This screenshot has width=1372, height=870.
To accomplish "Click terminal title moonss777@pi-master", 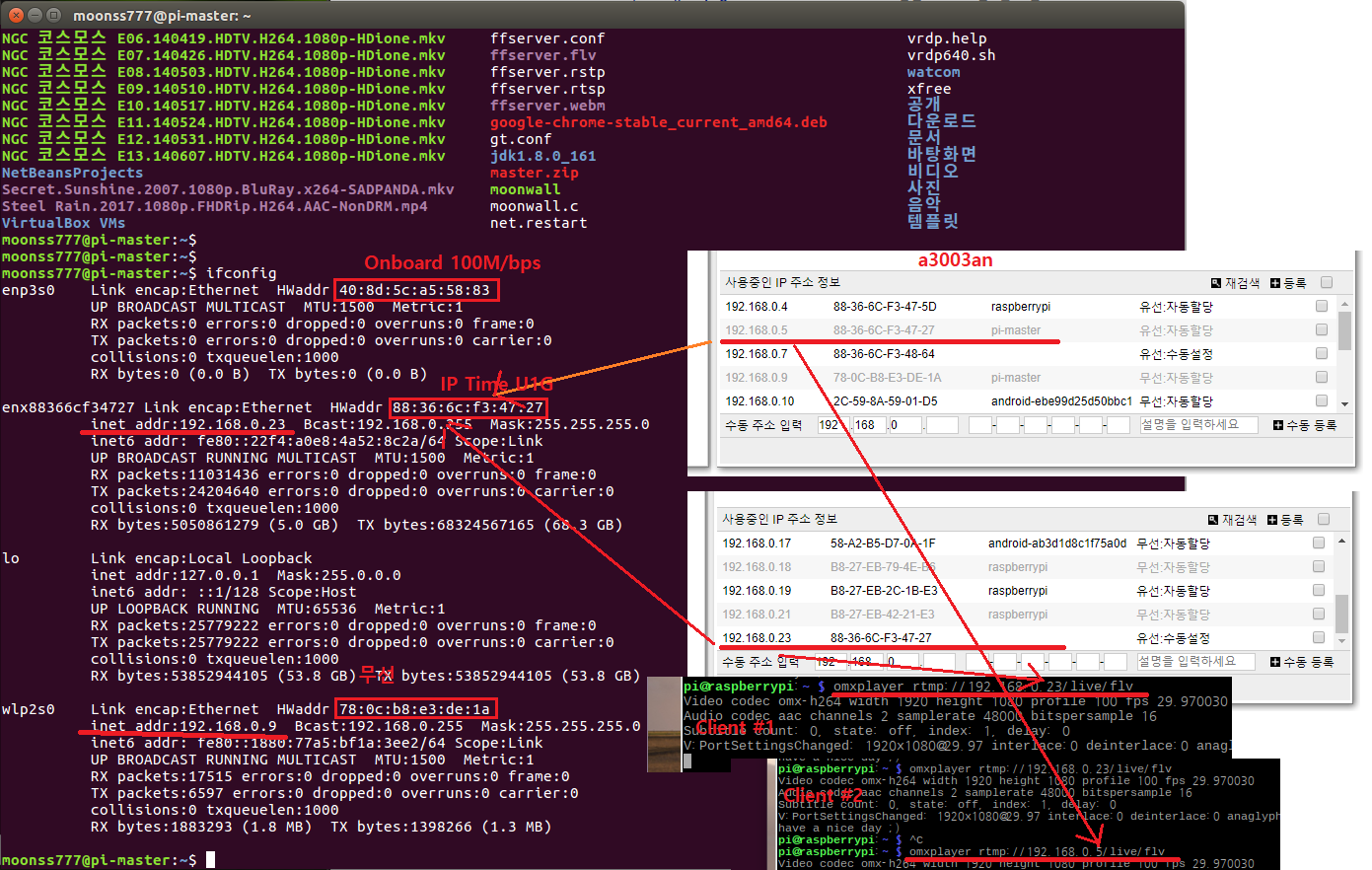I will pos(162,16).
